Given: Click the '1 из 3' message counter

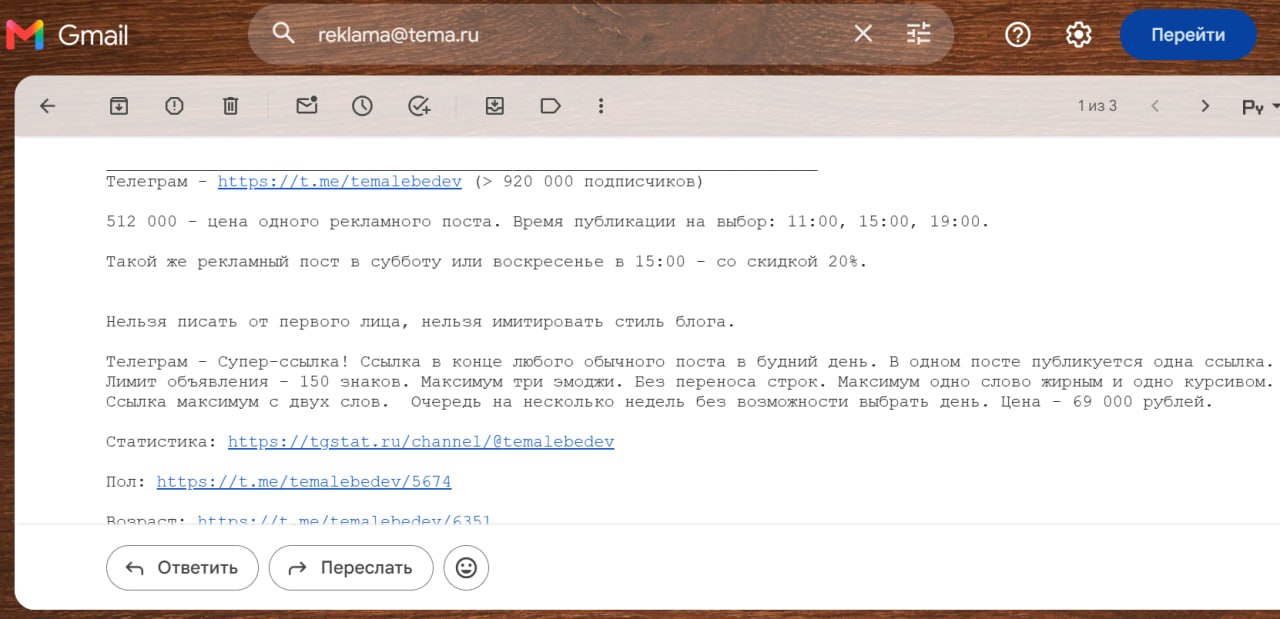Looking at the screenshot, I should pyautogui.click(x=1097, y=106).
